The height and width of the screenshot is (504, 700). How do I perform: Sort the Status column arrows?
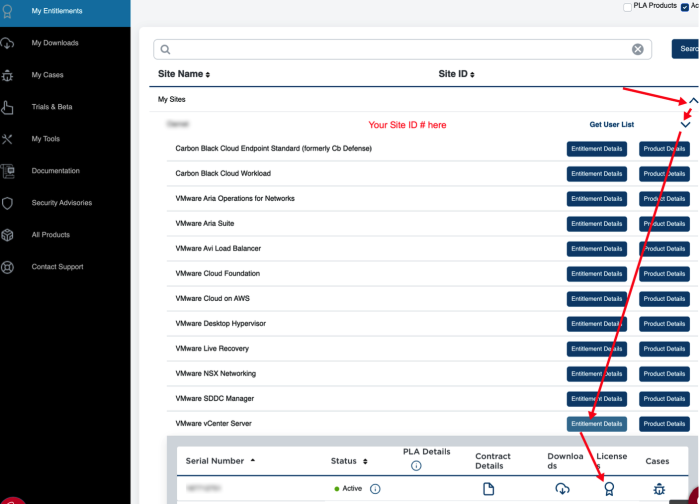[365, 461]
